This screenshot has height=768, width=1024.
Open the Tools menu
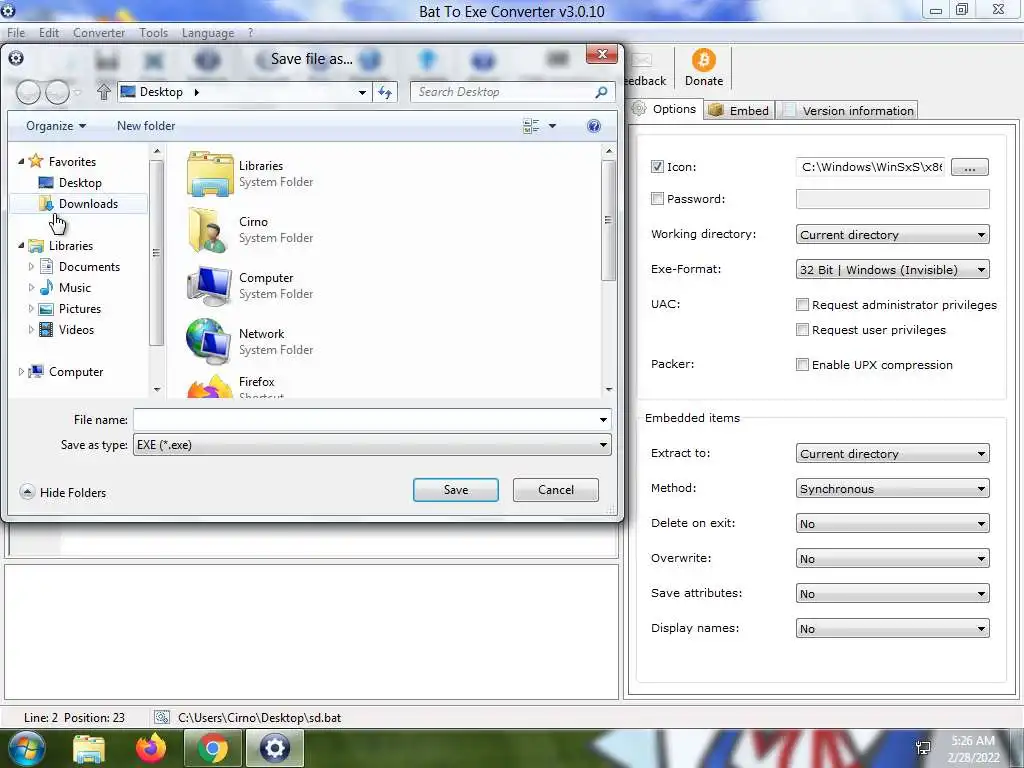153,33
